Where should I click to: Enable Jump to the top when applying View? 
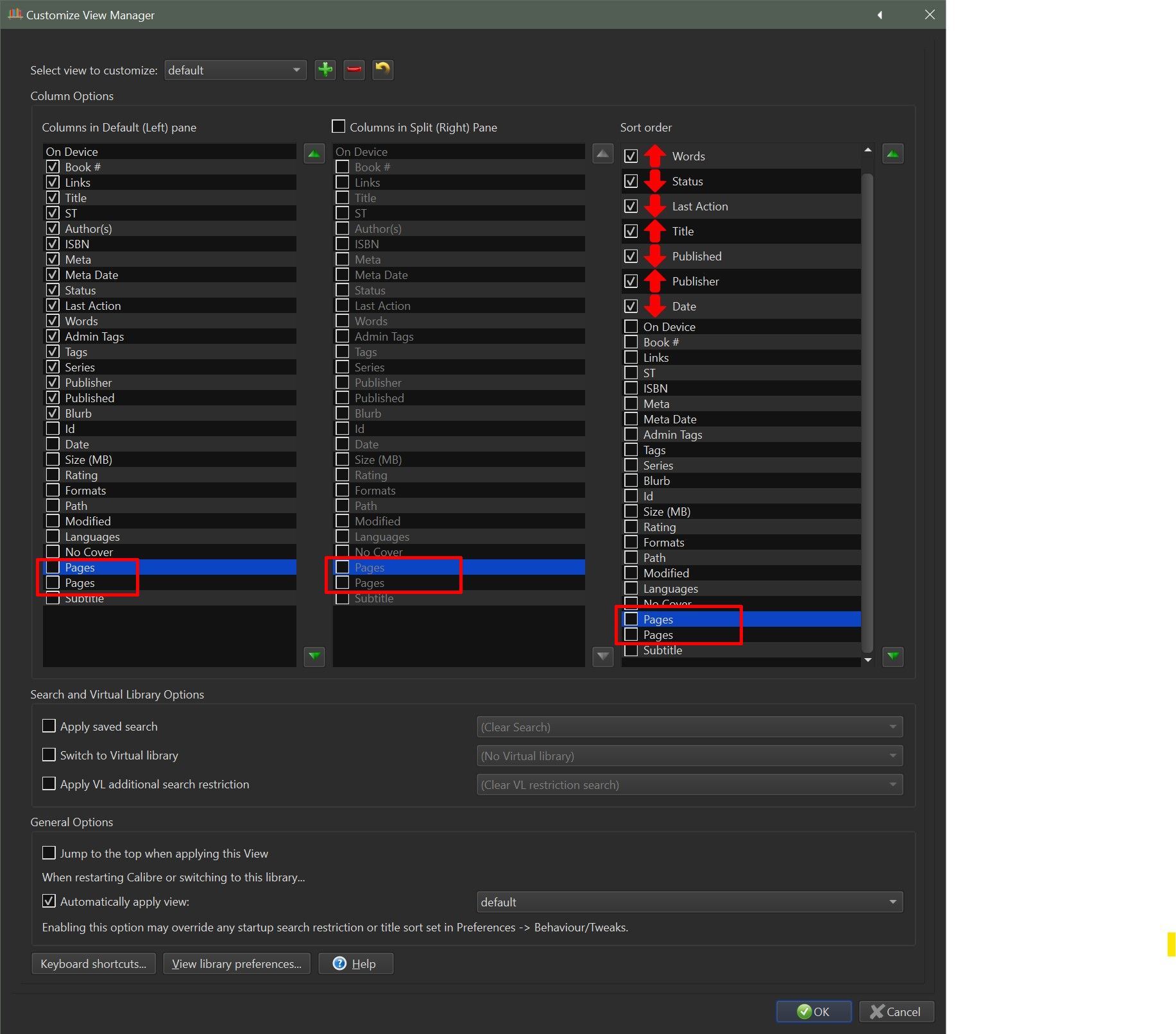coord(49,852)
